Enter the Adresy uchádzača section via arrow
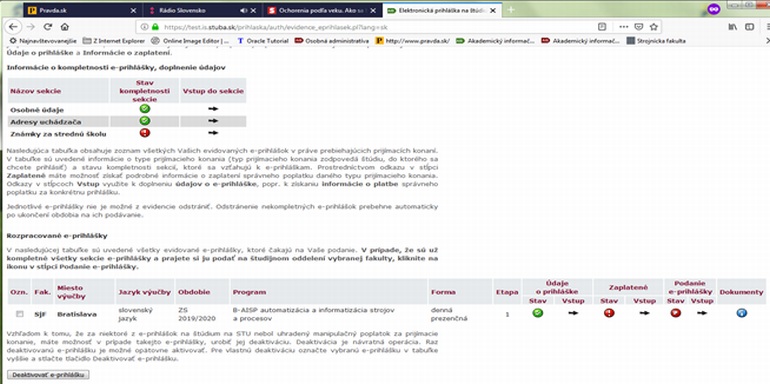770x384 pixels. click(x=213, y=121)
